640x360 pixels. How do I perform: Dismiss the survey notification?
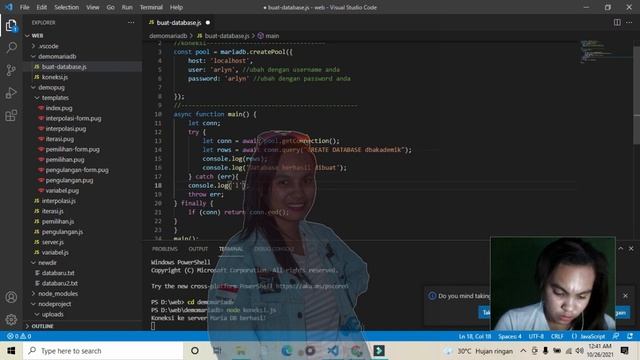coord(625,296)
